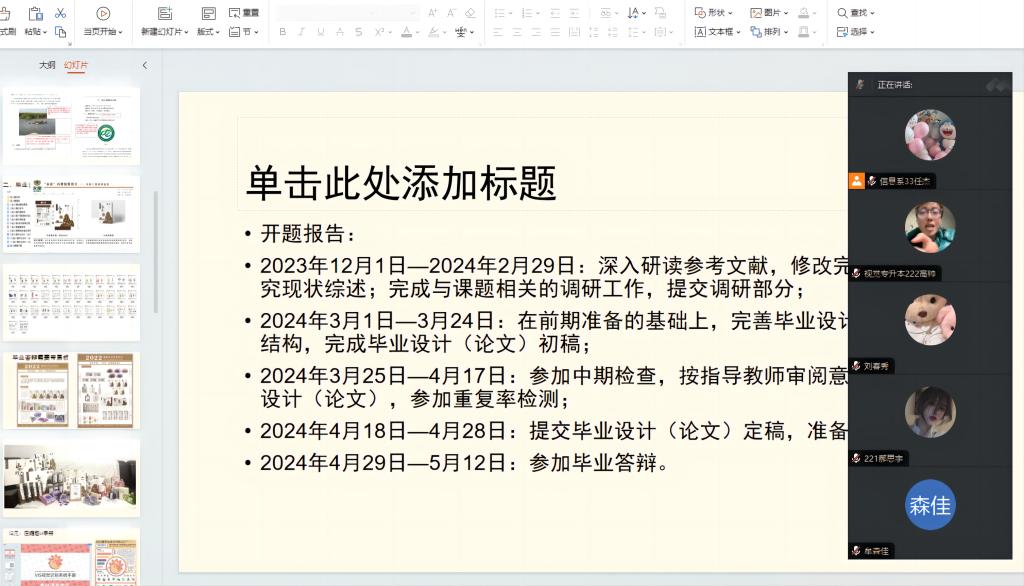
Task: Click the Find (查找) magnifier icon
Action: point(842,13)
